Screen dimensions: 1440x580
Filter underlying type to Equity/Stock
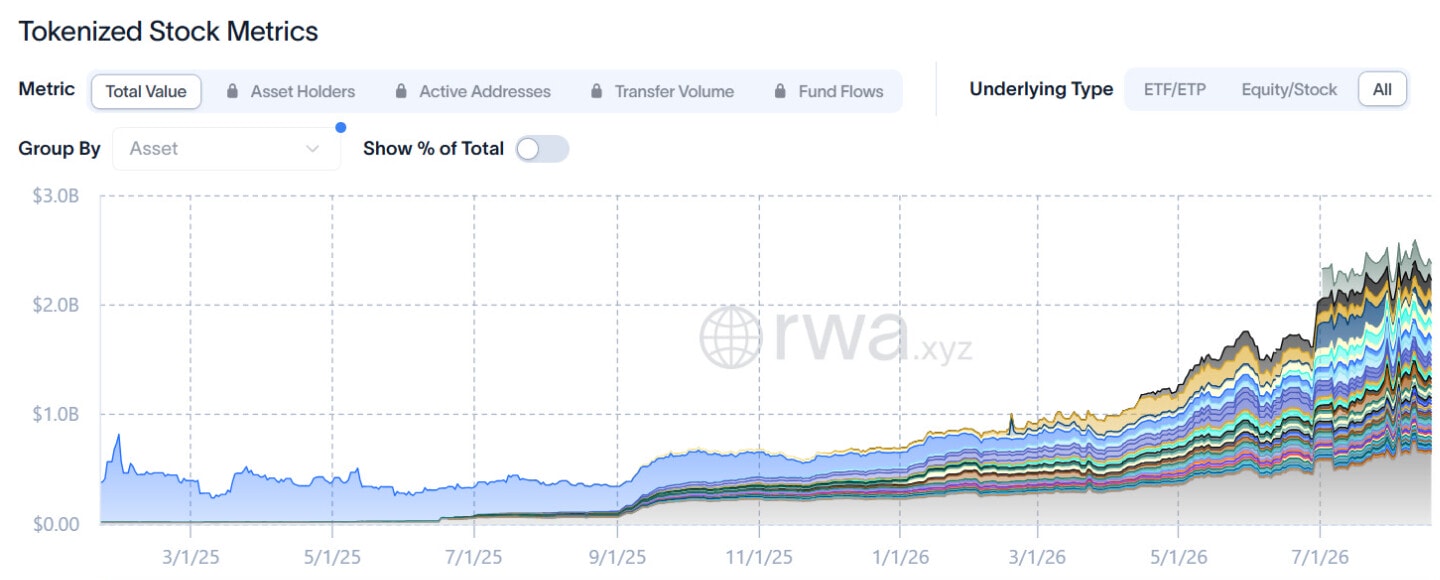[1289, 89]
